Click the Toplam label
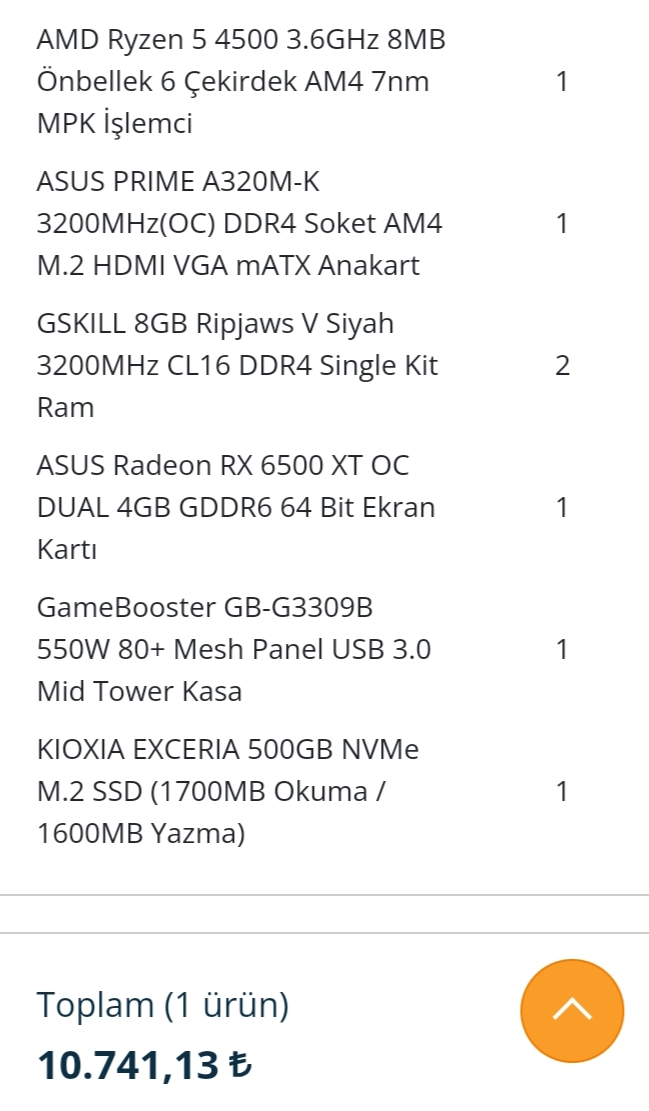The height and width of the screenshot is (1111, 649). tap(95, 1005)
